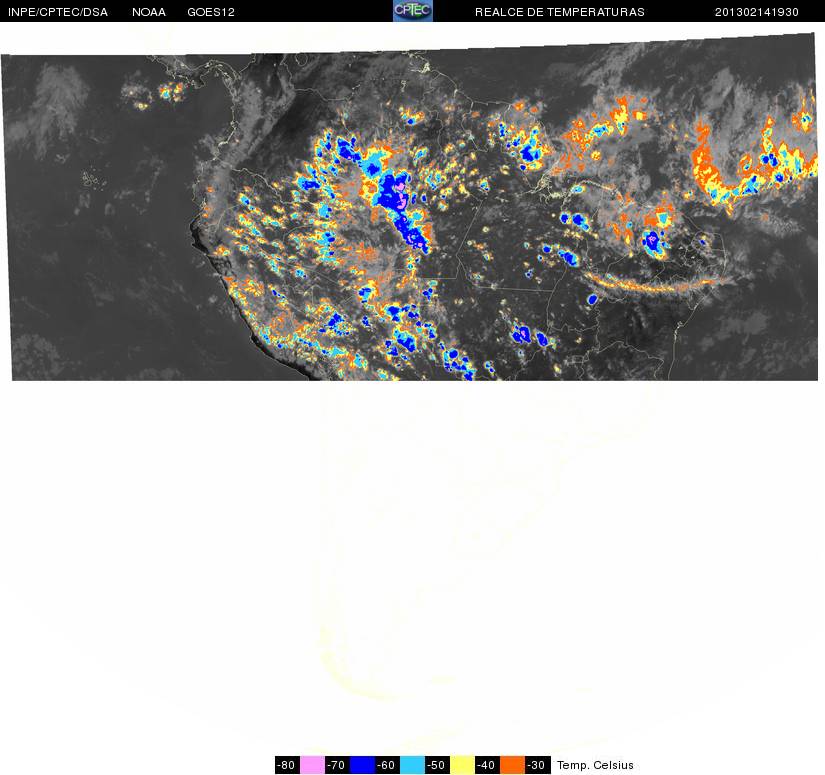Click the -40 legend value
The width and height of the screenshot is (825, 775).
488,765
